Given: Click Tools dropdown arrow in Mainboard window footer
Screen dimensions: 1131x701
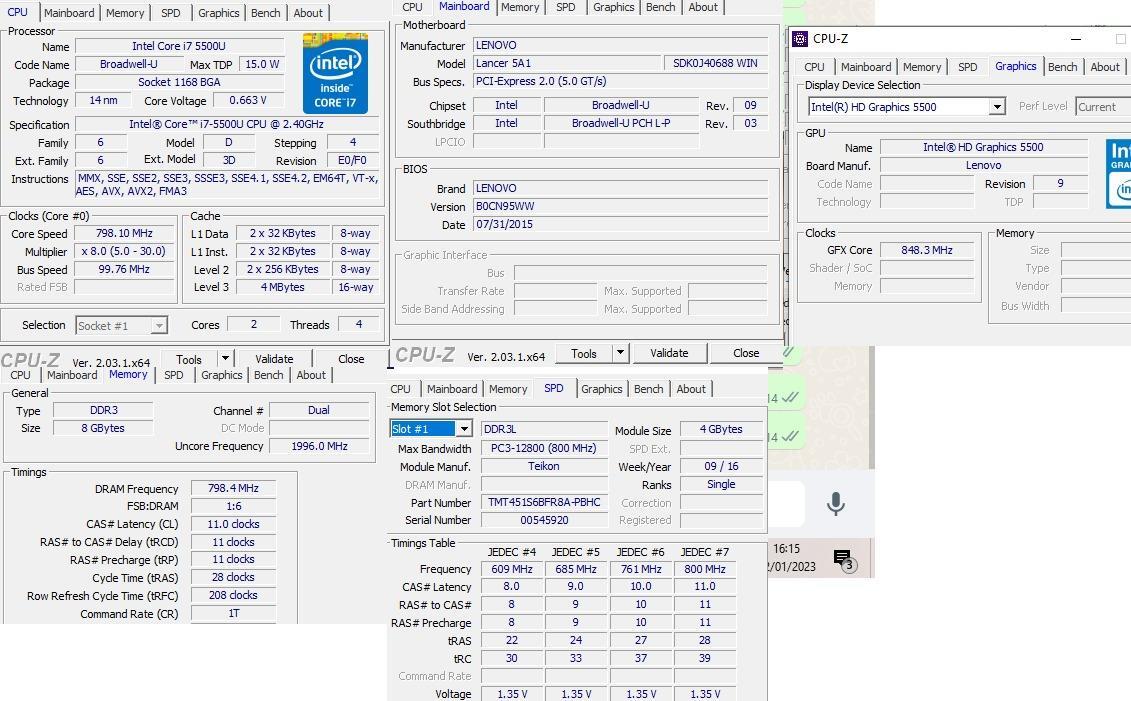Looking at the screenshot, I should coord(620,353).
